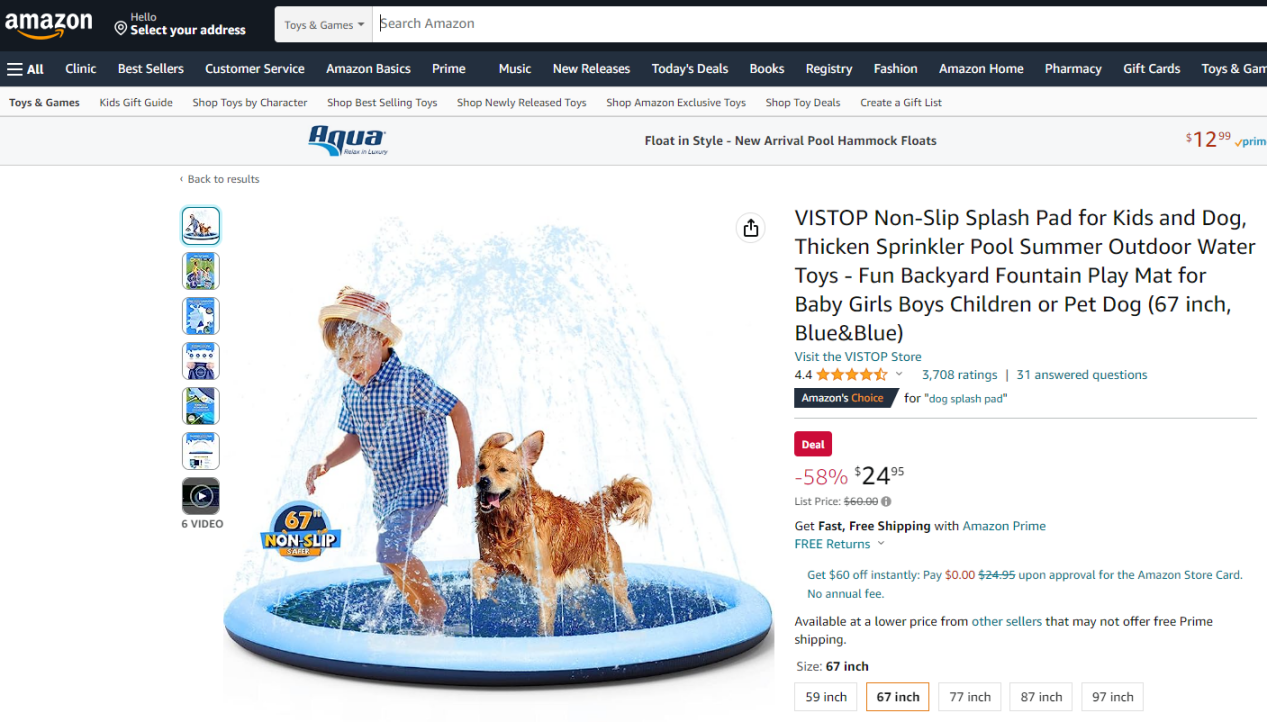Select the 59 inch size option
The height and width of the screenshot is (722, 1267).
click(826, 697)
